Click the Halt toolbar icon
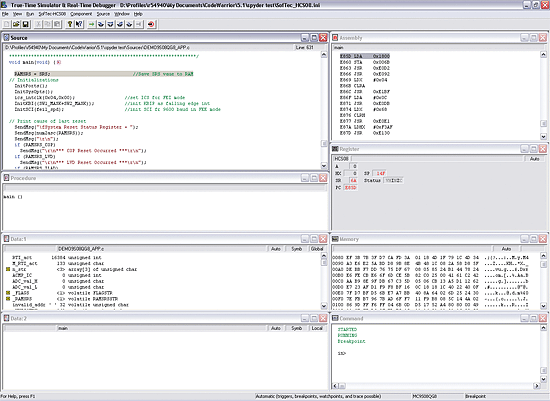 139,24
